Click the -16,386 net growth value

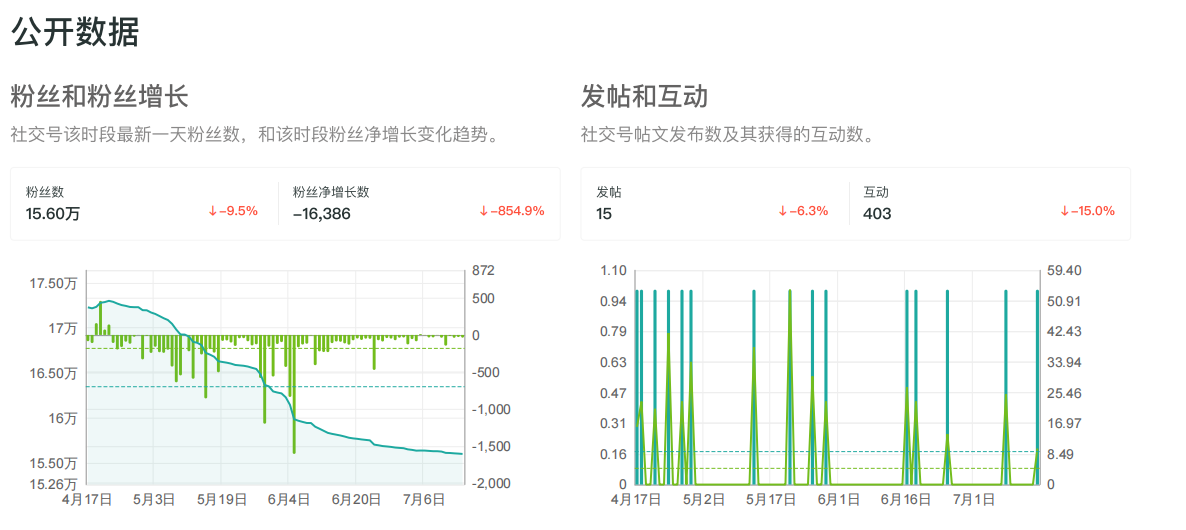tap(321, 213)
